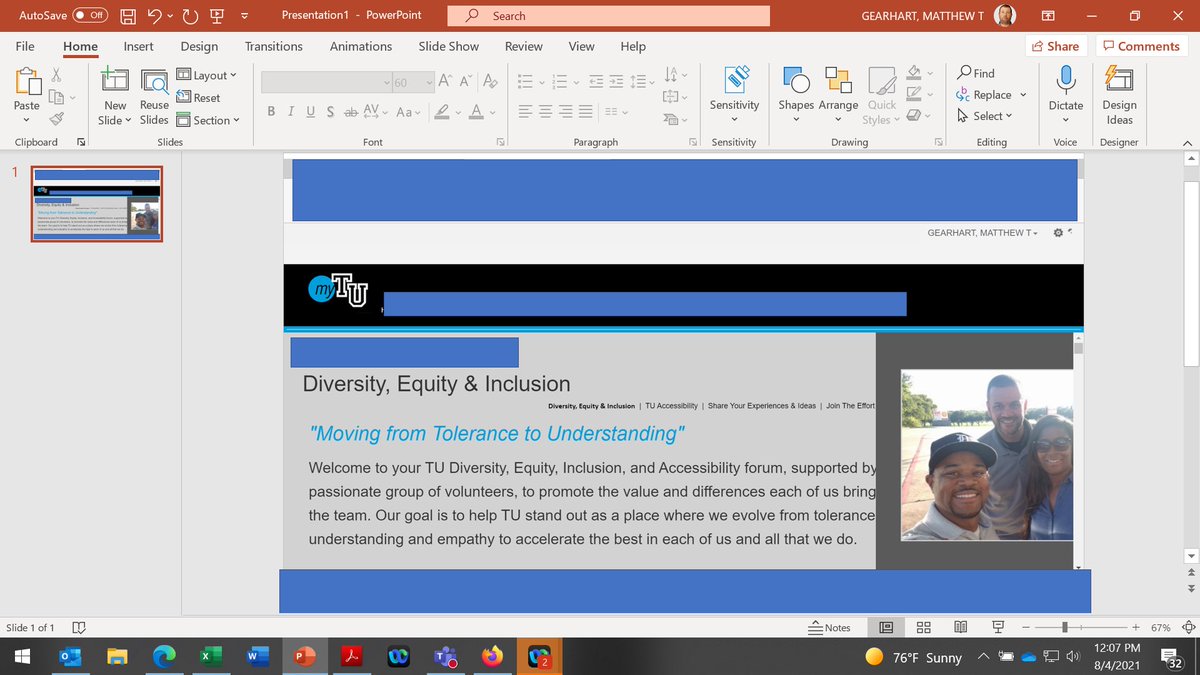
Task: Decrease list indent level icon
Action: [596, 81]
